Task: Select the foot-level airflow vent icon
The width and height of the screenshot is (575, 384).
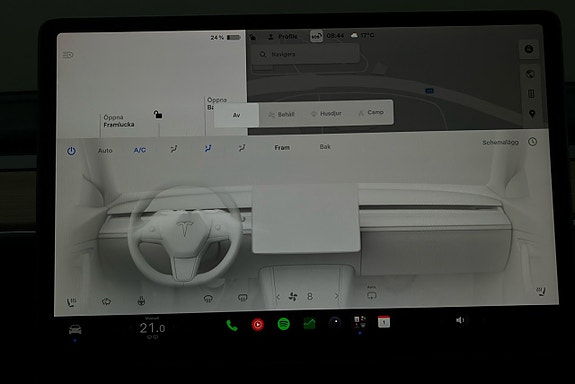Action: pos(242,148)
